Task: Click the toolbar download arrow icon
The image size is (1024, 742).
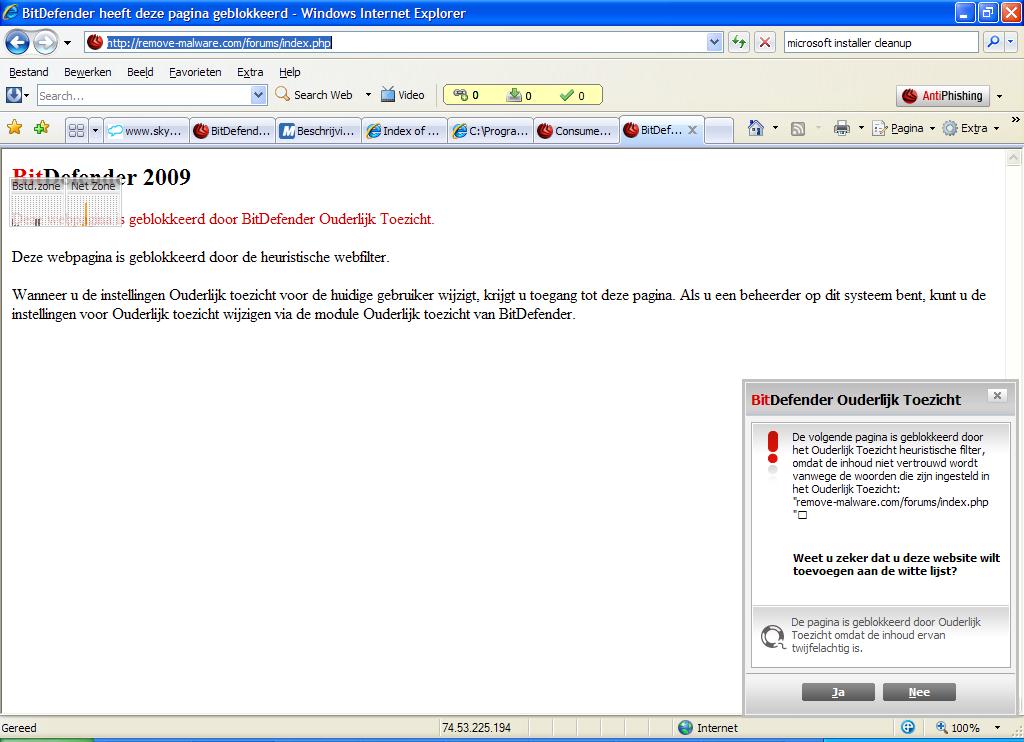Action: (14, 95)
